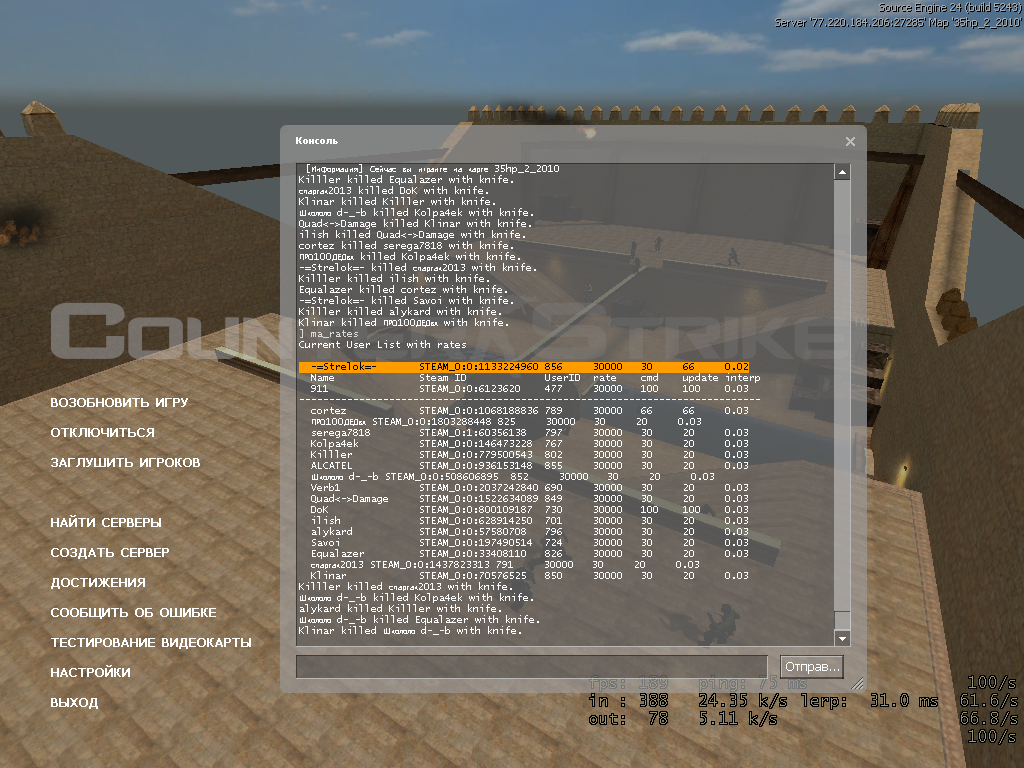Click the Отправ... send button

(812, 667)
